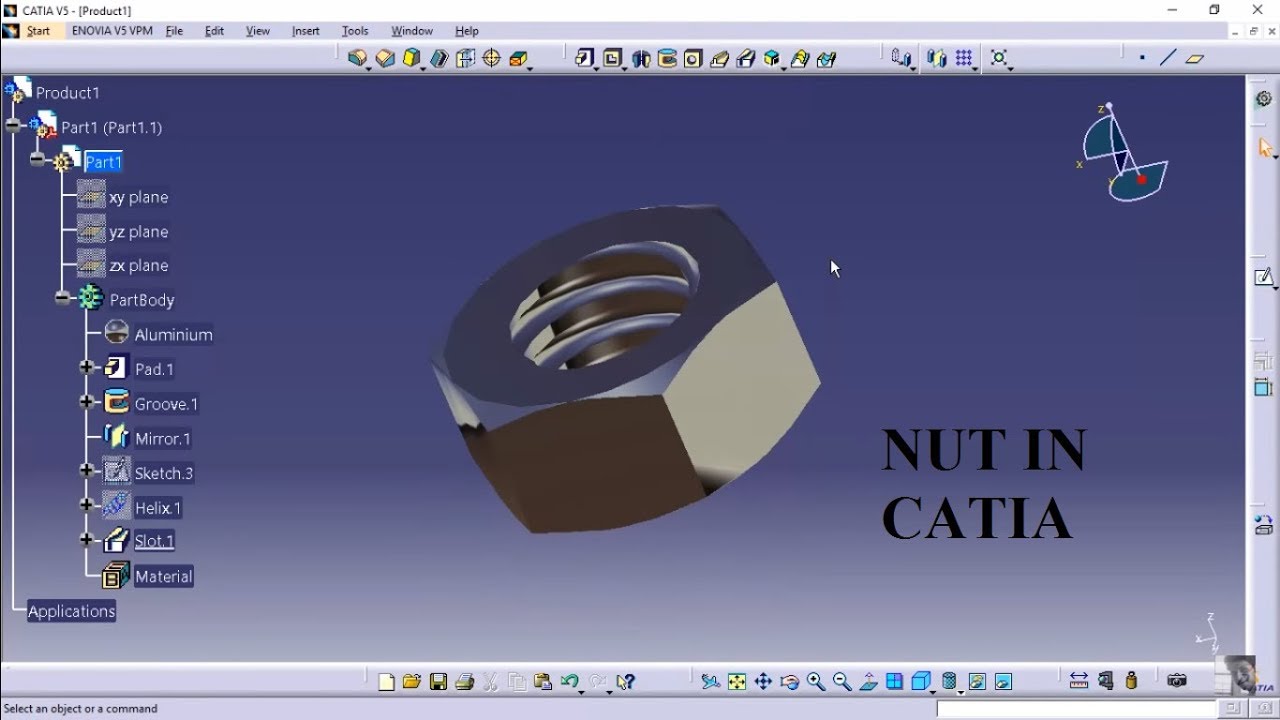The width and height of the screenshot is (1280, 720).
Task: Open the ENOVIA V5 VPM menu
Action: (x=112, y=31)
